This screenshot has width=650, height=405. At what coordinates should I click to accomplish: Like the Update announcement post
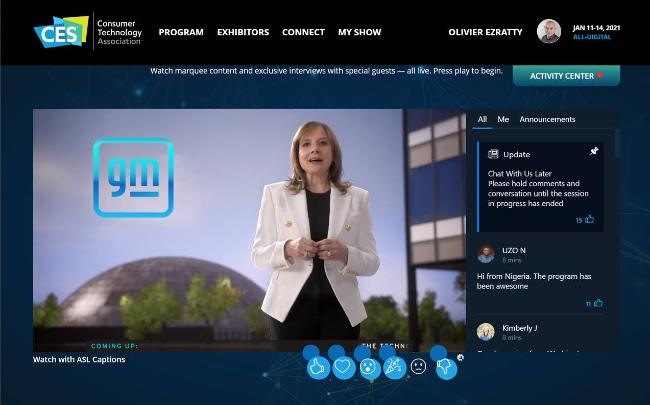click(x=589, y=219)
